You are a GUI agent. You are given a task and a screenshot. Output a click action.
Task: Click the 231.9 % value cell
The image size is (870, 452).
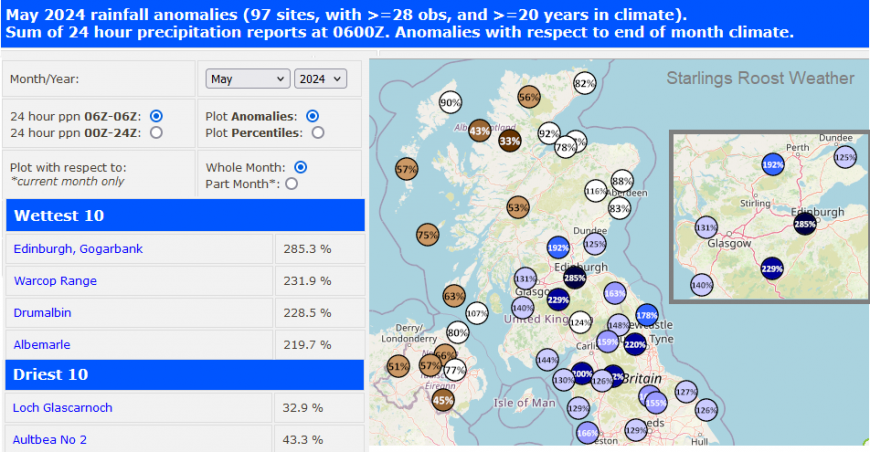point(320,281)
